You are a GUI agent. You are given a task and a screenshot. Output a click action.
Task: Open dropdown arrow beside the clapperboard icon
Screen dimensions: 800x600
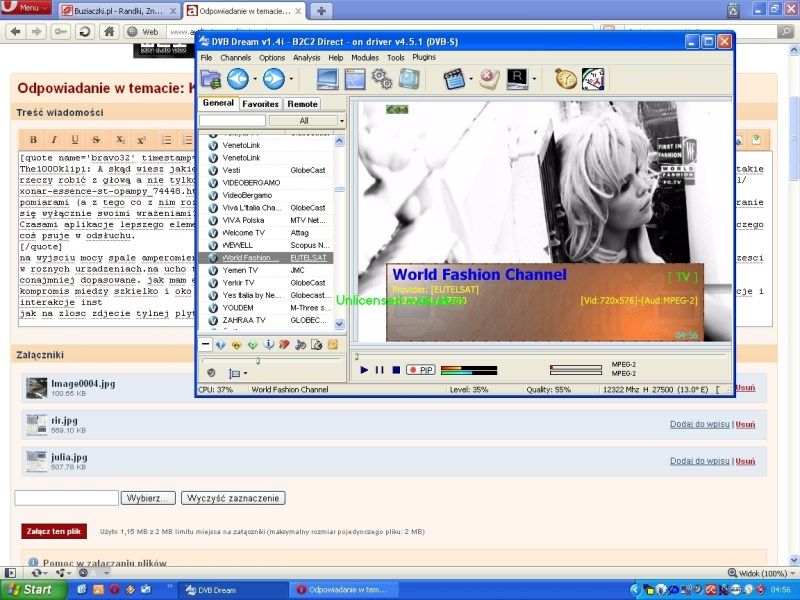point(471,80)
